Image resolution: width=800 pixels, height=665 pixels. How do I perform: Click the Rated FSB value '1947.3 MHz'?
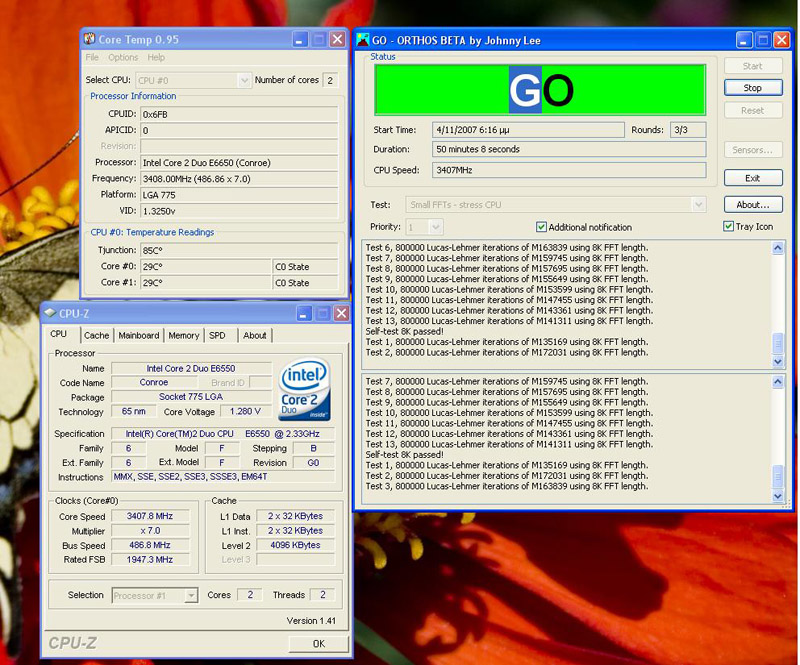(150, 559)
